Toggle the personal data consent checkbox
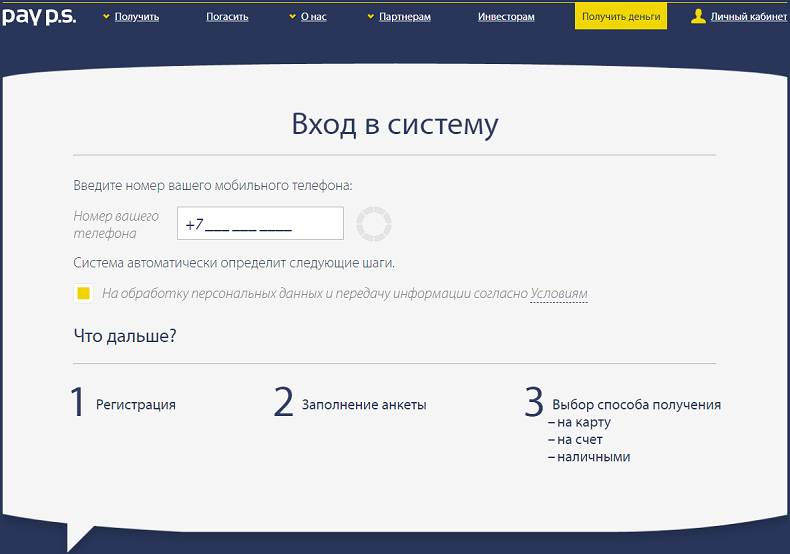This screenshot has height=554, width=790. tap(84, 293)
